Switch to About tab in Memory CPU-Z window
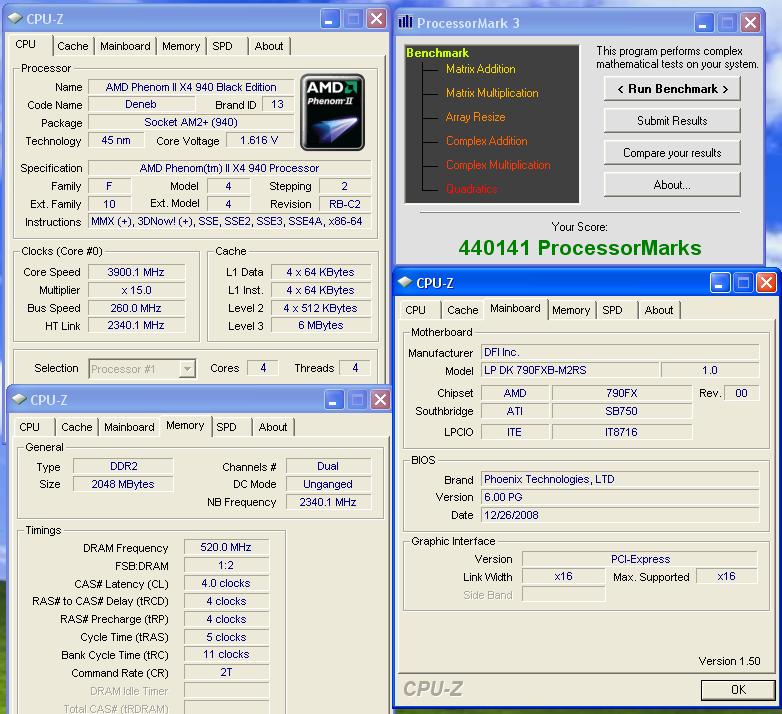 [273, 427]
